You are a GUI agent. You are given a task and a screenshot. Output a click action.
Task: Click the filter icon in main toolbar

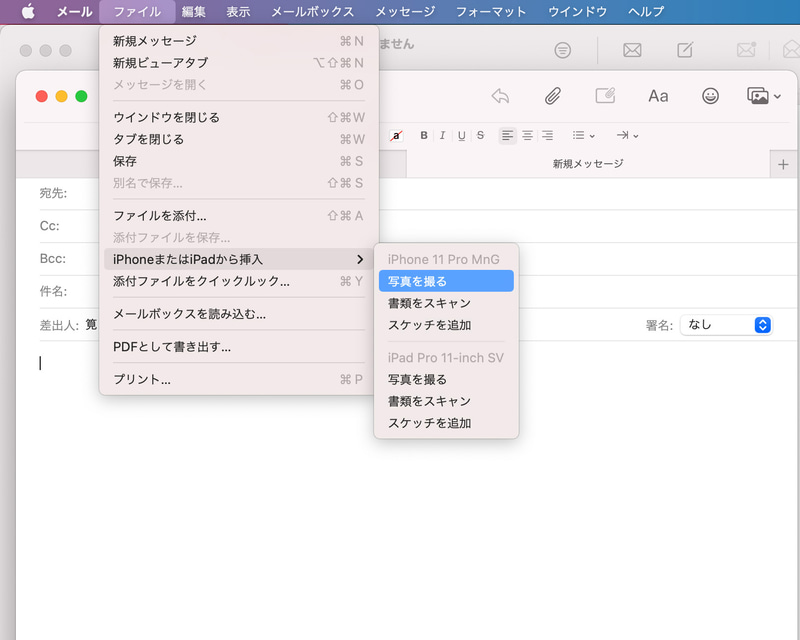tap(563, 50)
